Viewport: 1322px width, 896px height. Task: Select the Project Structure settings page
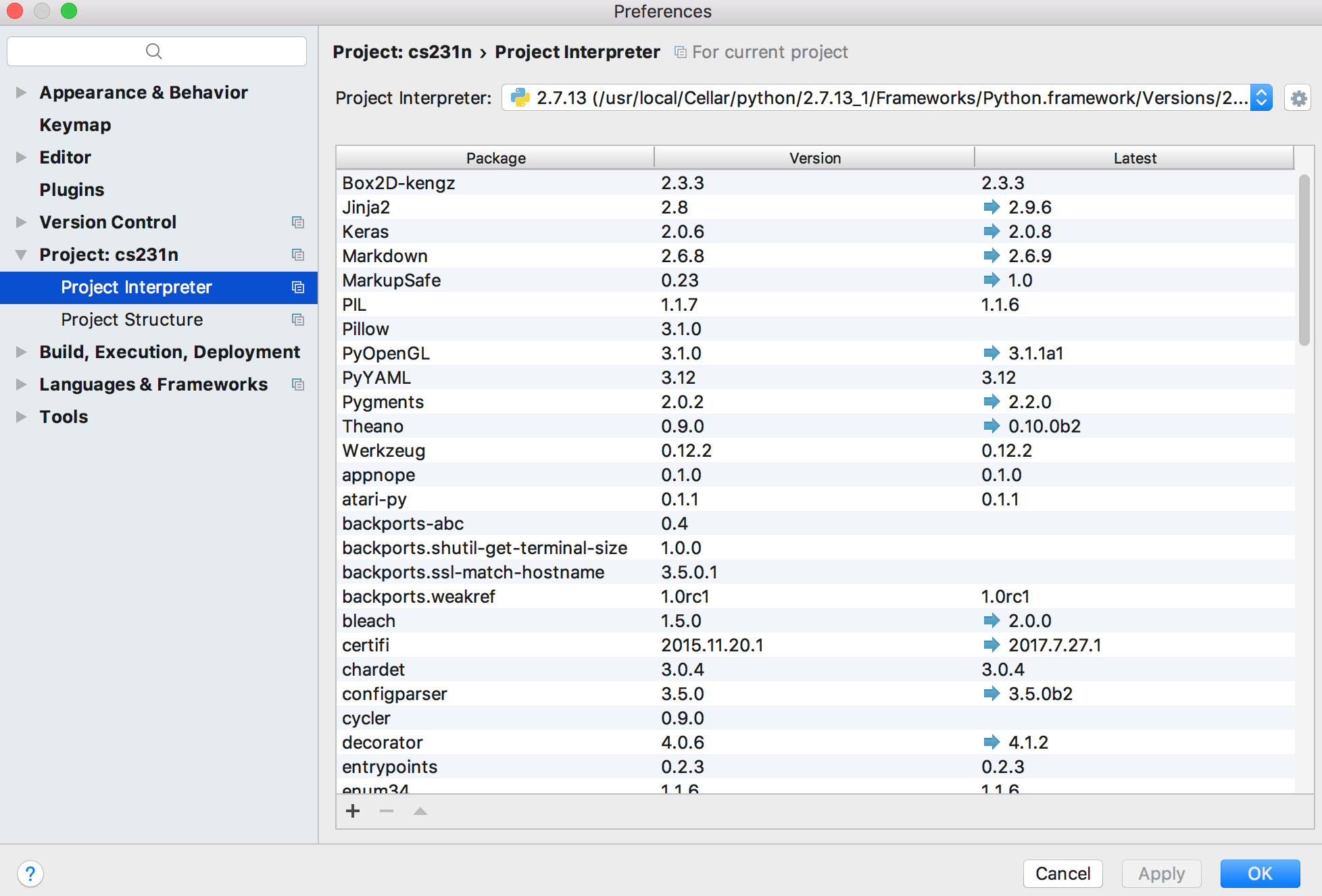[132, 320]
